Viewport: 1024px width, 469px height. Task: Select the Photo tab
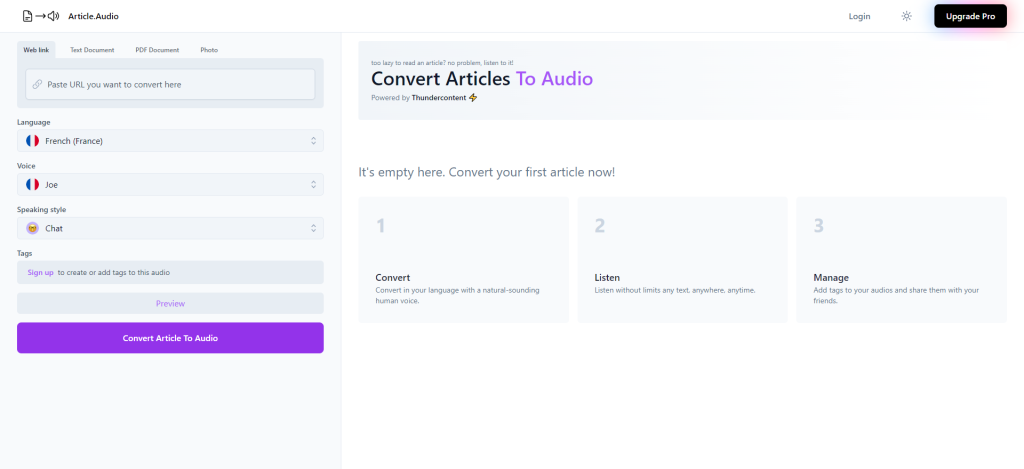point(209,50)
